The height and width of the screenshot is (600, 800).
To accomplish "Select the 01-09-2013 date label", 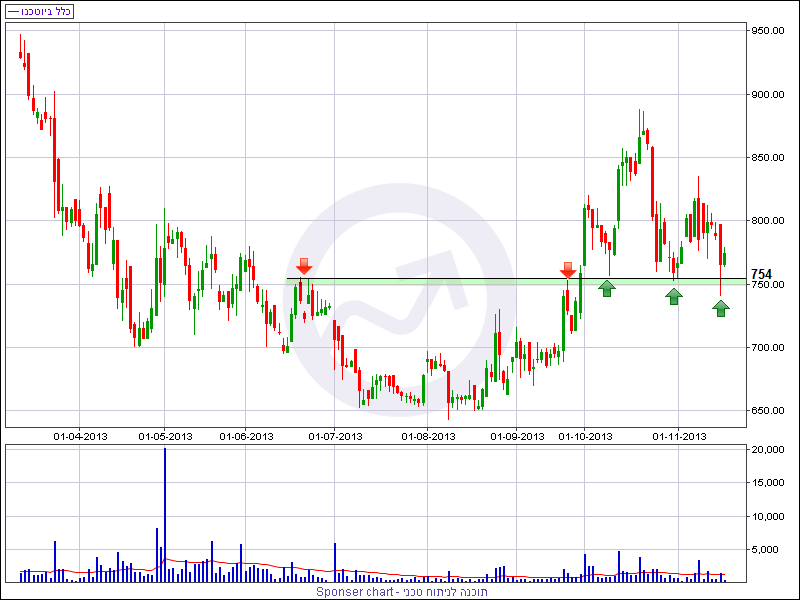I will [517, 437].
